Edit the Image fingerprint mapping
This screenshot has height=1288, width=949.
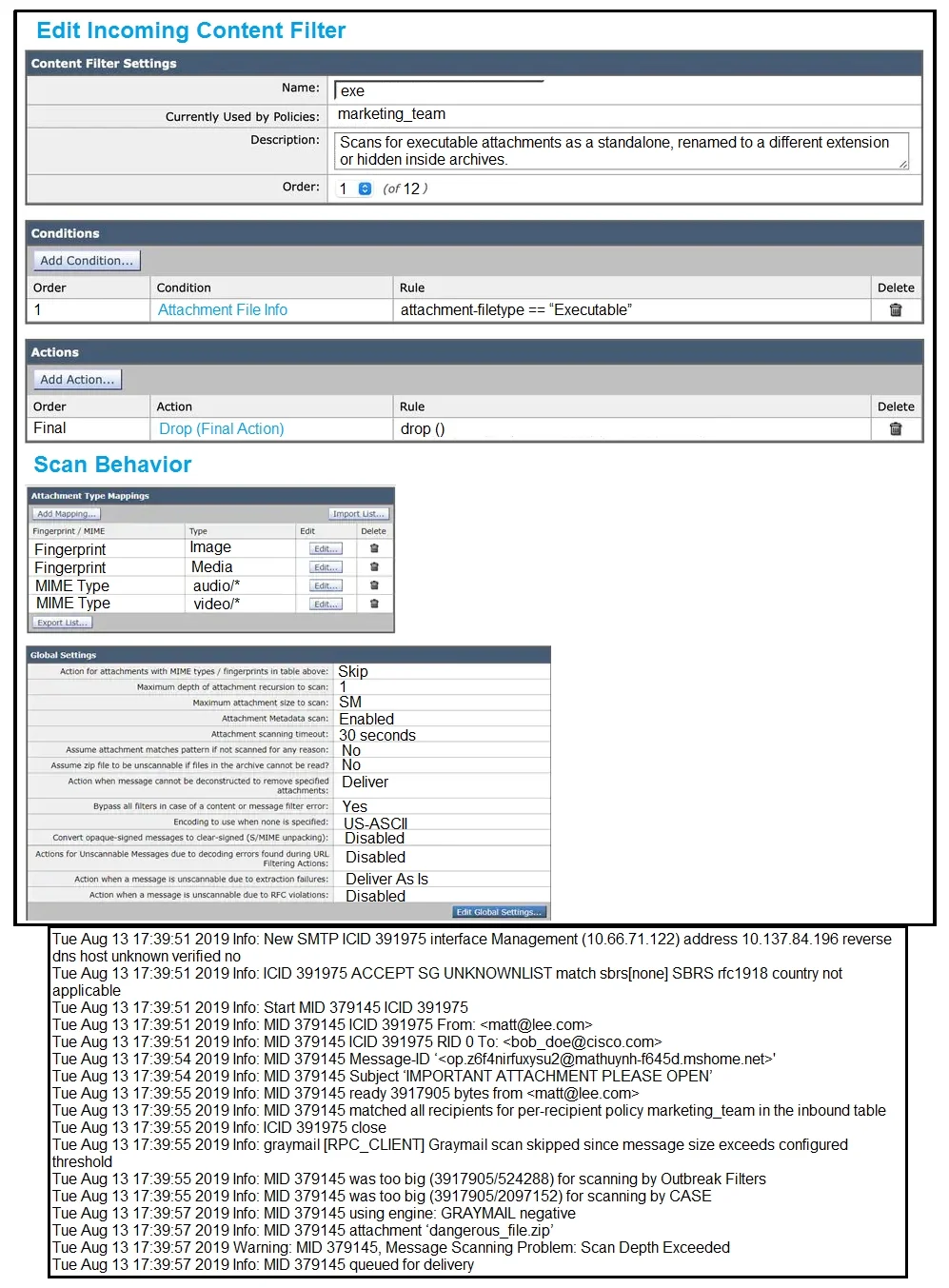tap(326, 549)
